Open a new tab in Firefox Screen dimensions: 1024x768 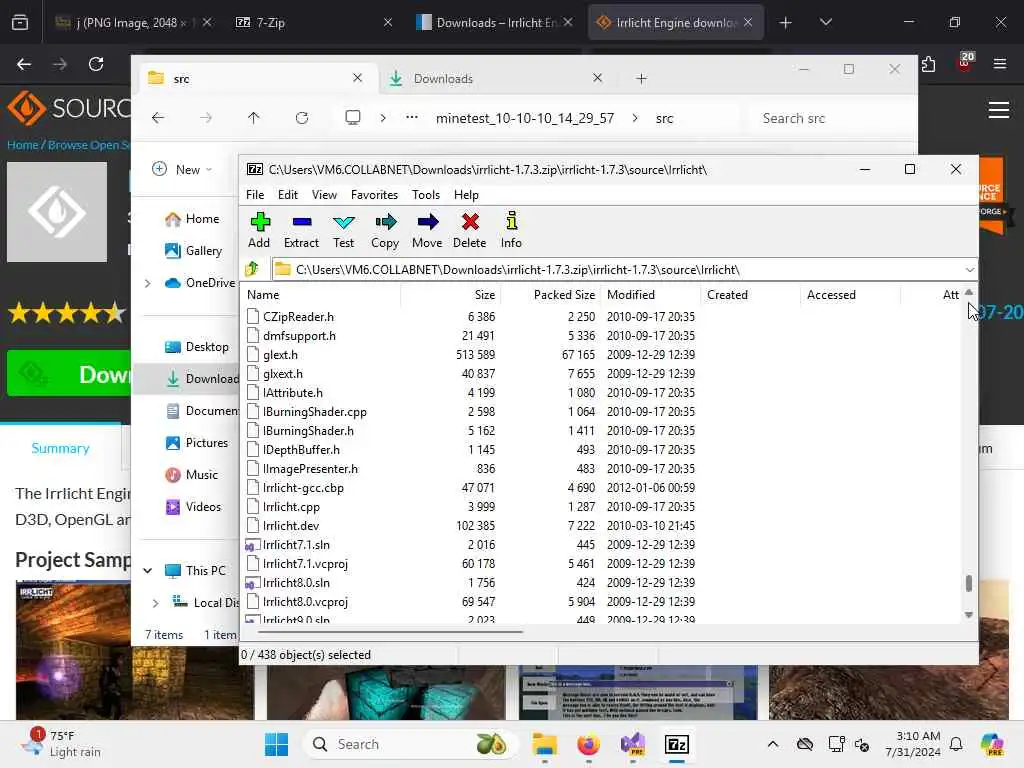[x=786, y=22]
